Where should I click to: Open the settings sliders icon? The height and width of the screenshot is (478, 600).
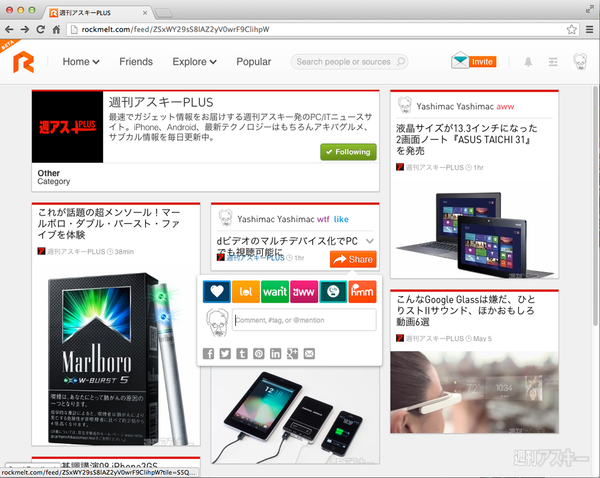click(x=553, y=62)
